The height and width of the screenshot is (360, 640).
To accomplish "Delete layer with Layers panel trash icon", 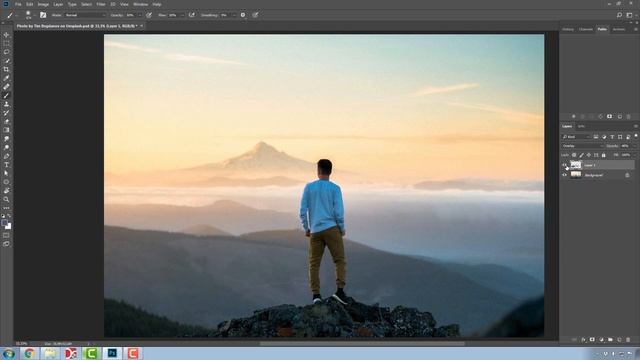I will pos(628,340).
